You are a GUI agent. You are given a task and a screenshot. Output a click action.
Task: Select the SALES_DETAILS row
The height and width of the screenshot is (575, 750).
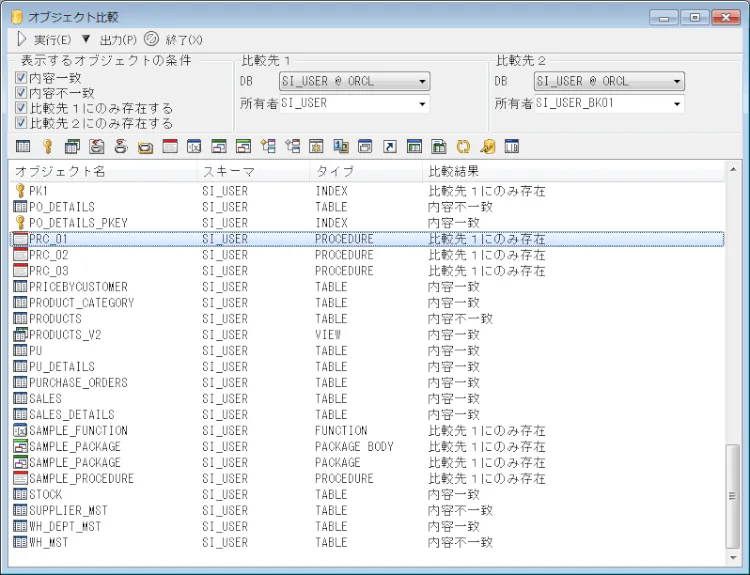(x=367, y=414)
